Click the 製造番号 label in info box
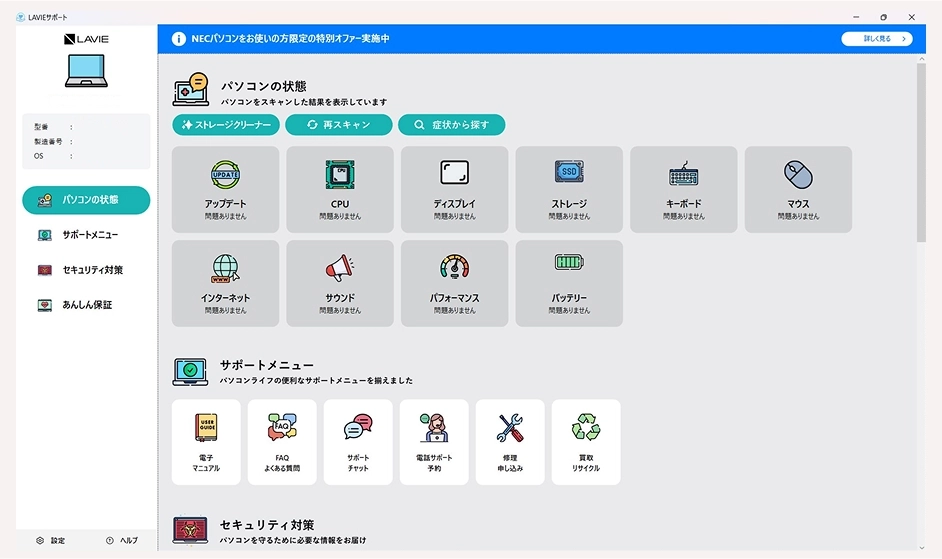This screenshot has width=942, height=559. [x=48, y=141]
